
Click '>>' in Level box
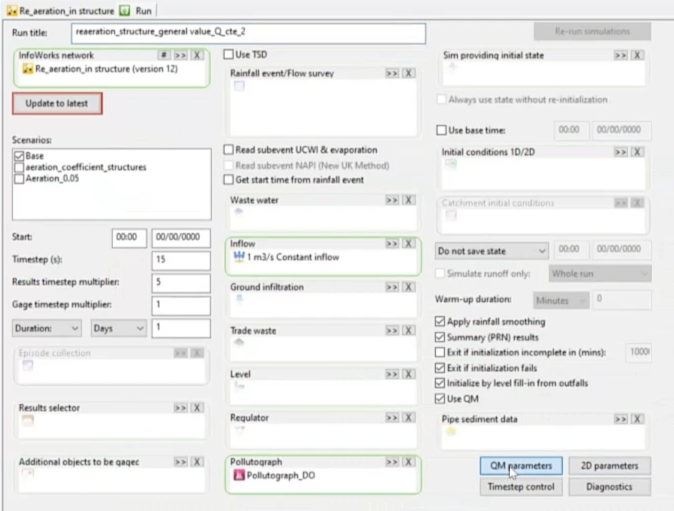392,374
